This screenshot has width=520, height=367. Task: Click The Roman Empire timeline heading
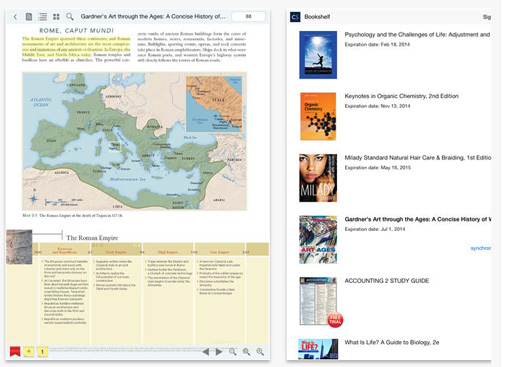tap(92, 238)
